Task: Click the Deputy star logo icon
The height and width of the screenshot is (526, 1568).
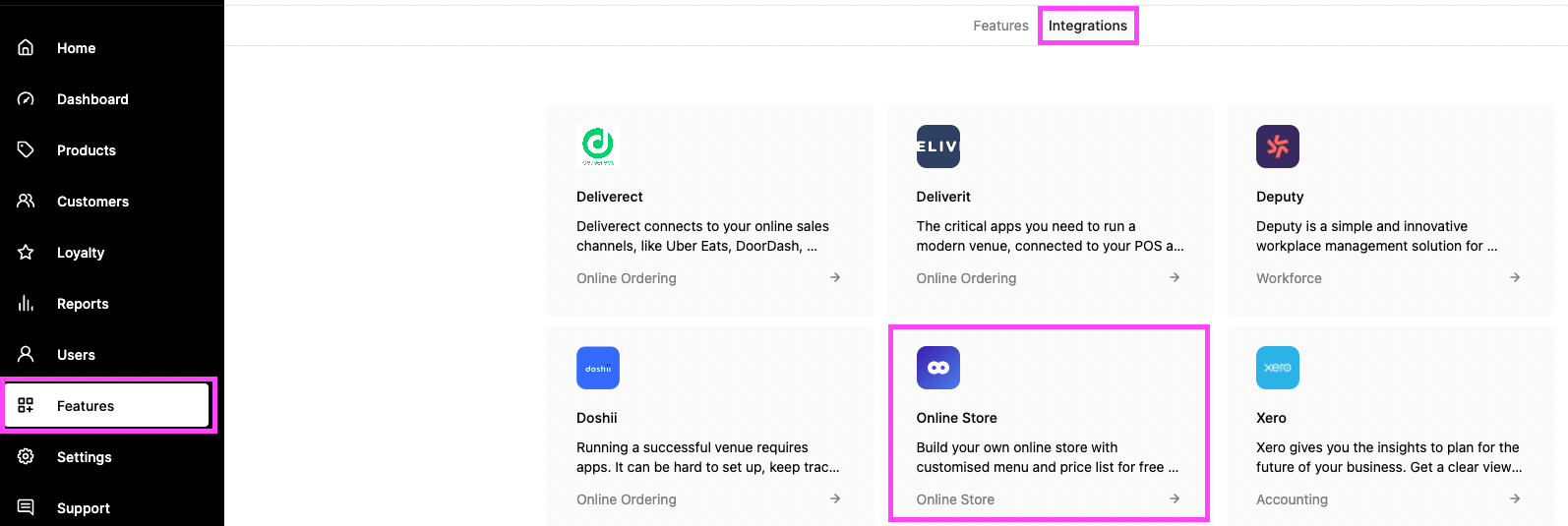Action: click(x=1277, y=146)
